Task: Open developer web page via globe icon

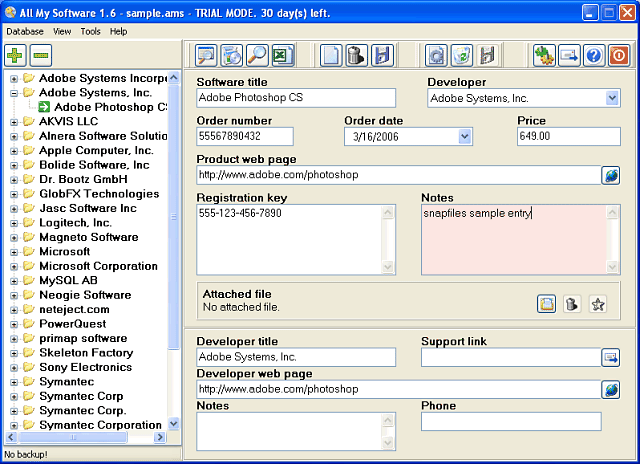Action: click(x=611, y=390)
